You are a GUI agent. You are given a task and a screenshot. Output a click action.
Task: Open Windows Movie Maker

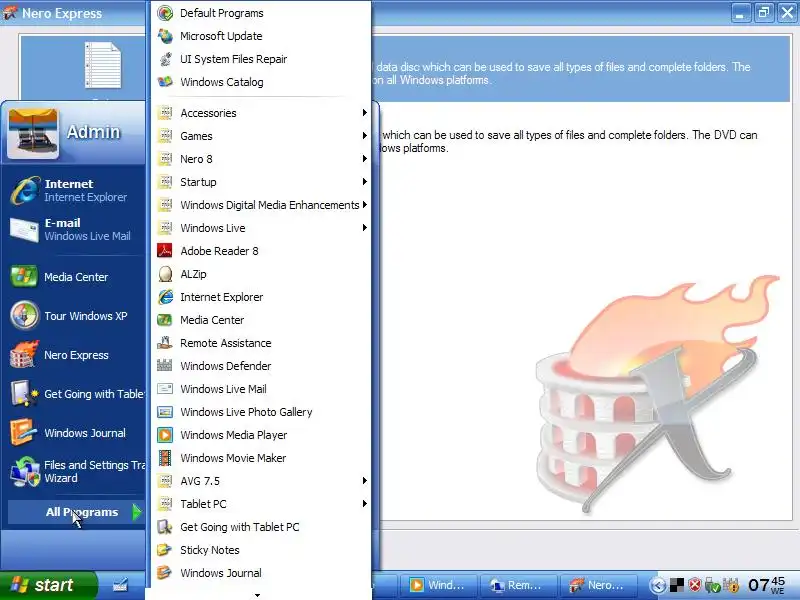[261, 458]
